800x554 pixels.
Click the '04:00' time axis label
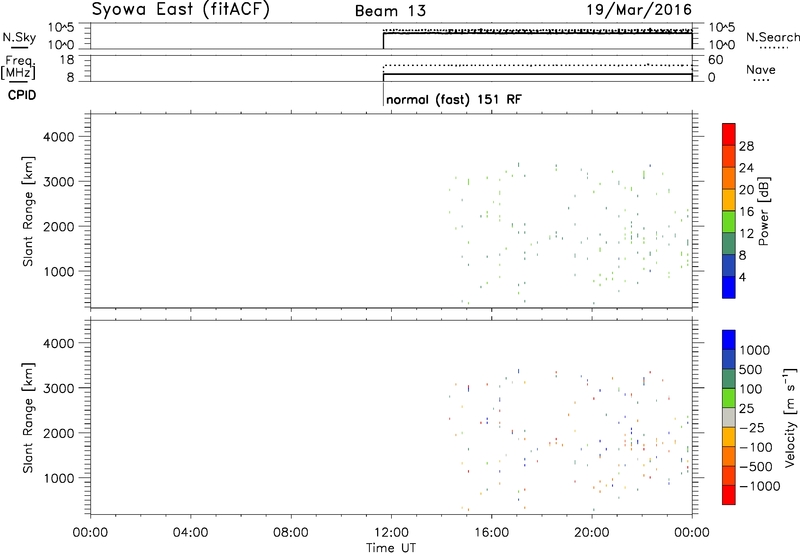pyautogui.click(x=190, y=533)
